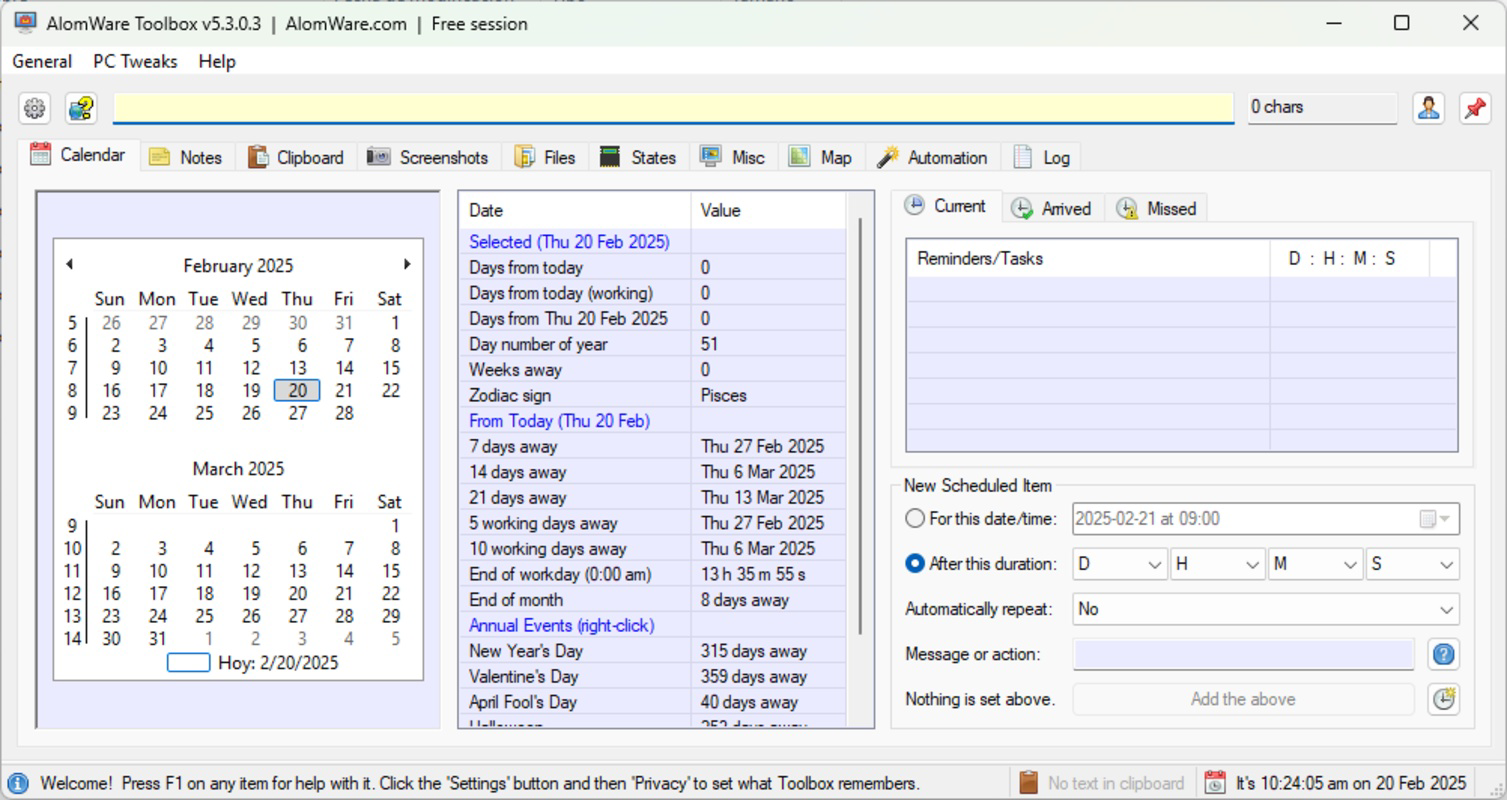Open Settings via the gear icon
1507x800 pixels.
coord(34,108)
